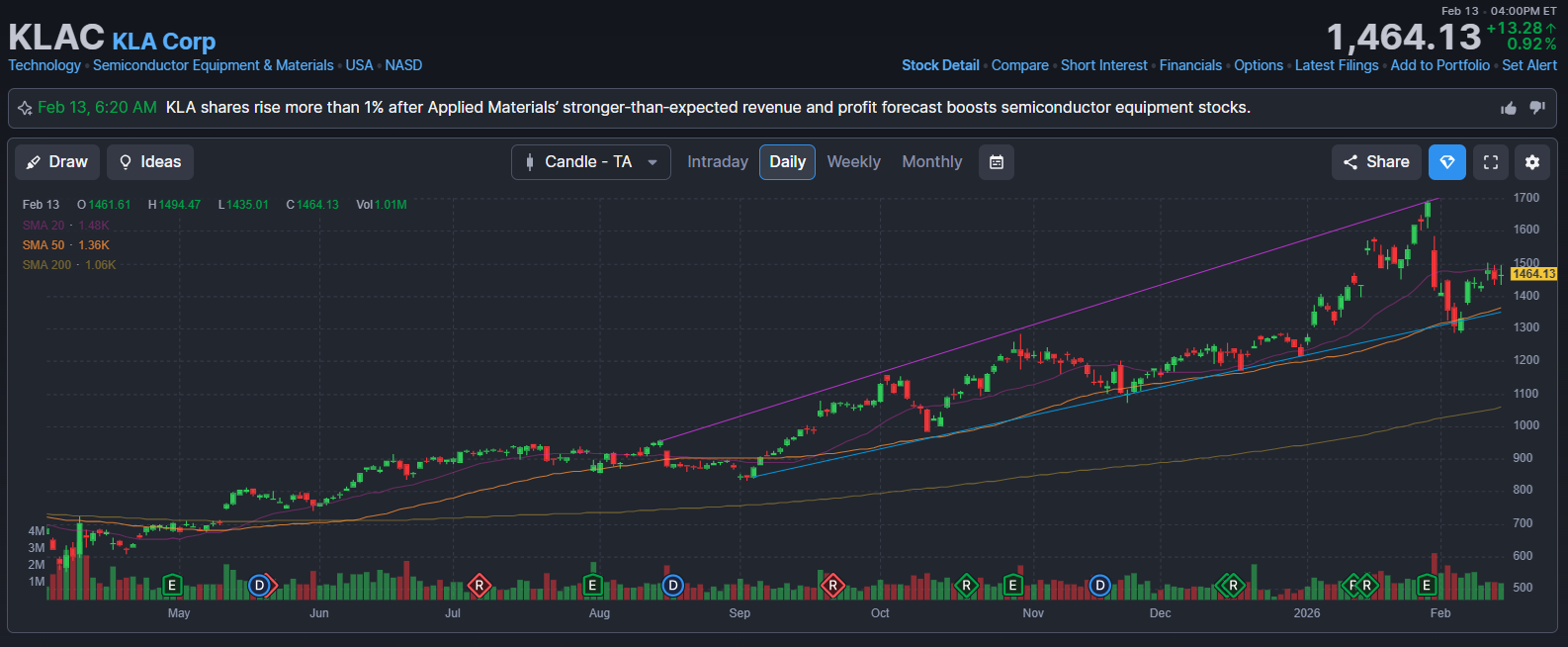Click the 0.92% change percentage

click(1531, 45)
